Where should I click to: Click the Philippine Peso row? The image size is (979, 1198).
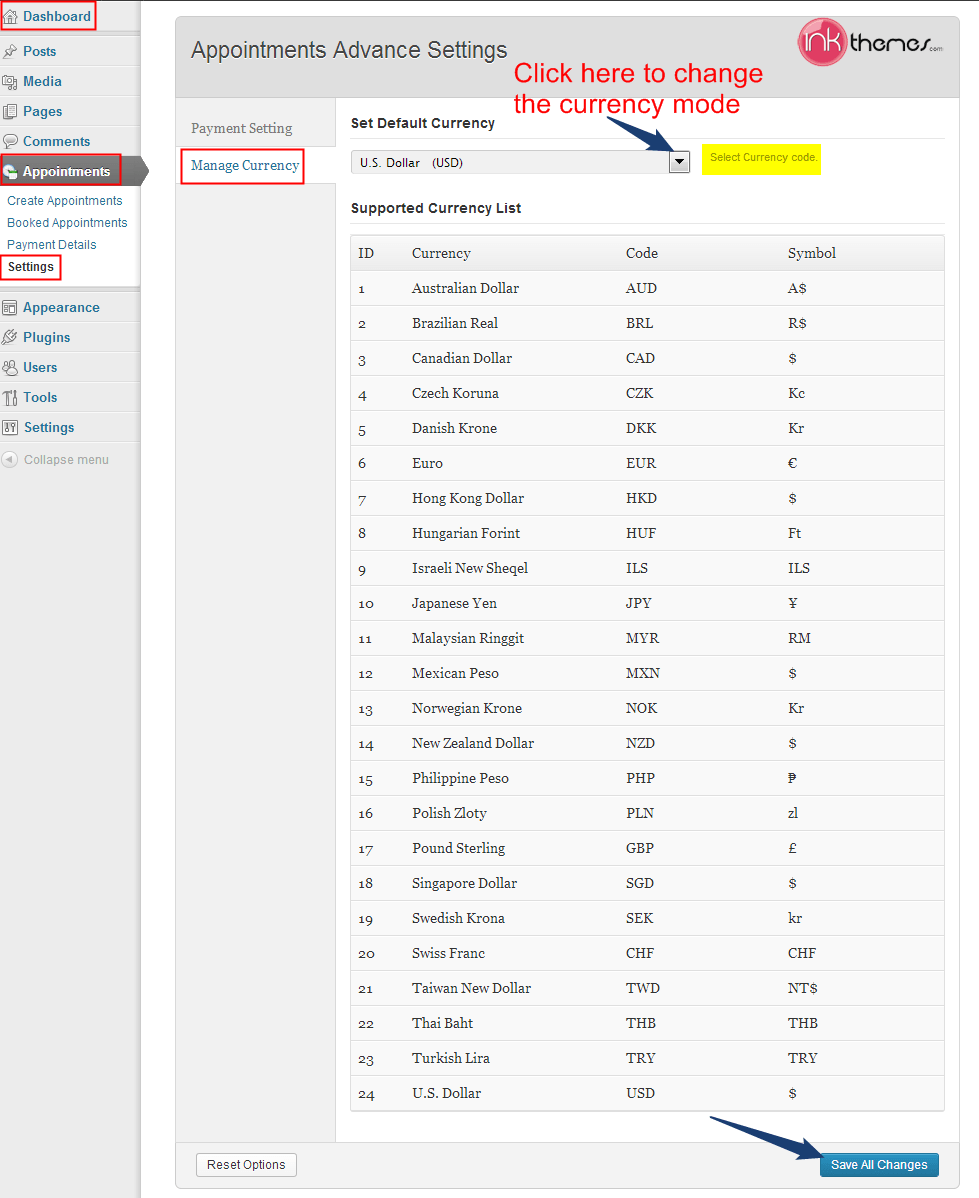647,779
